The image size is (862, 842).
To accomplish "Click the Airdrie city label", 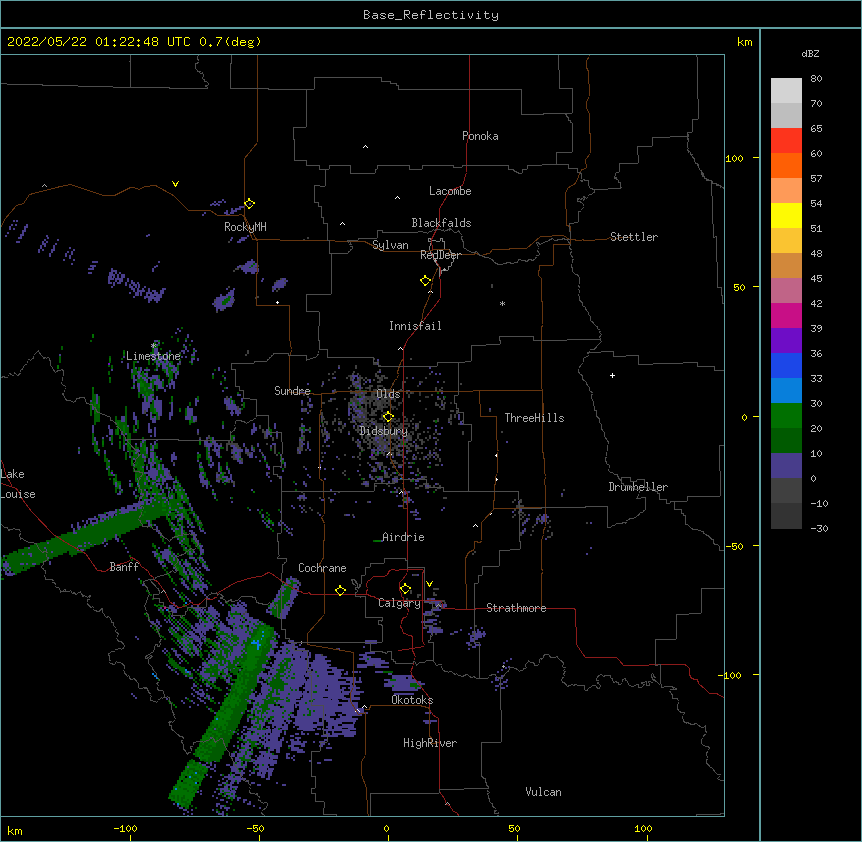I will click(403, 537).
